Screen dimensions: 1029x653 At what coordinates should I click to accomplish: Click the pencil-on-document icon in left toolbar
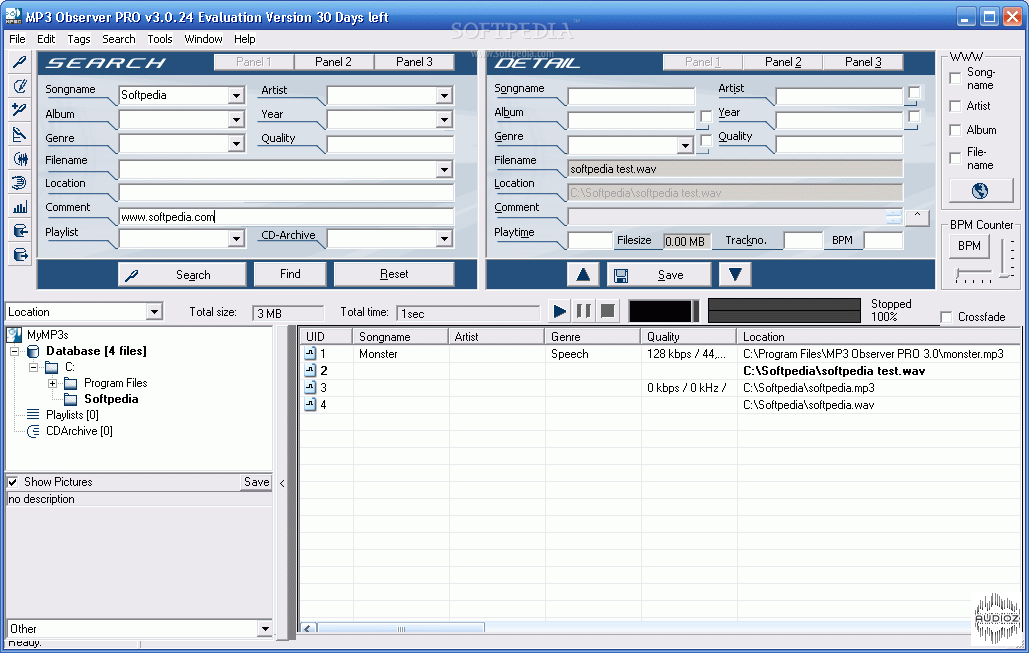pos(20,135)
